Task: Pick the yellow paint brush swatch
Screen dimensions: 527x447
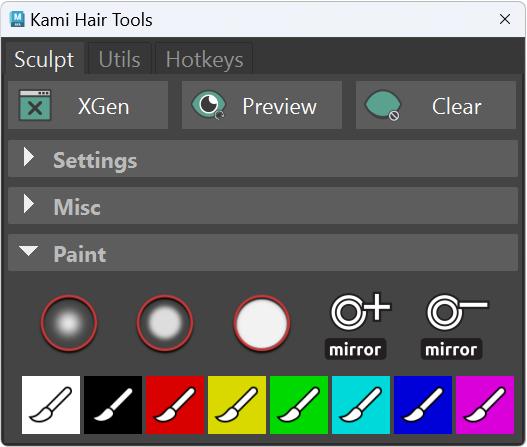Action: (x=237, y=405)
